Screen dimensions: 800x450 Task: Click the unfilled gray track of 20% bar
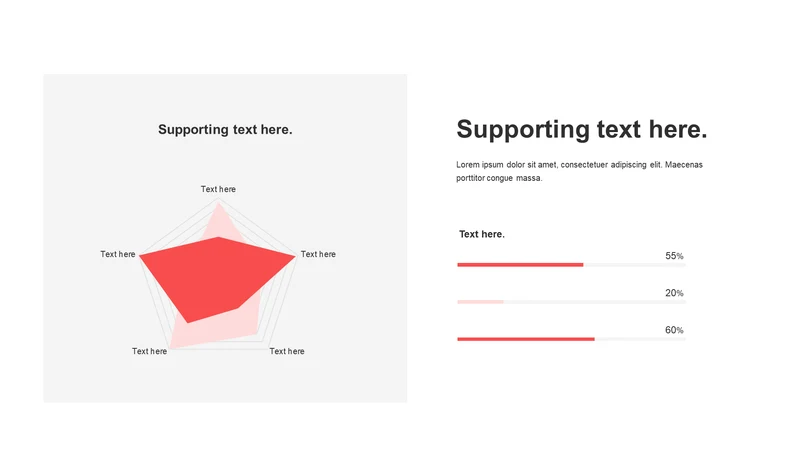[595, 302]
